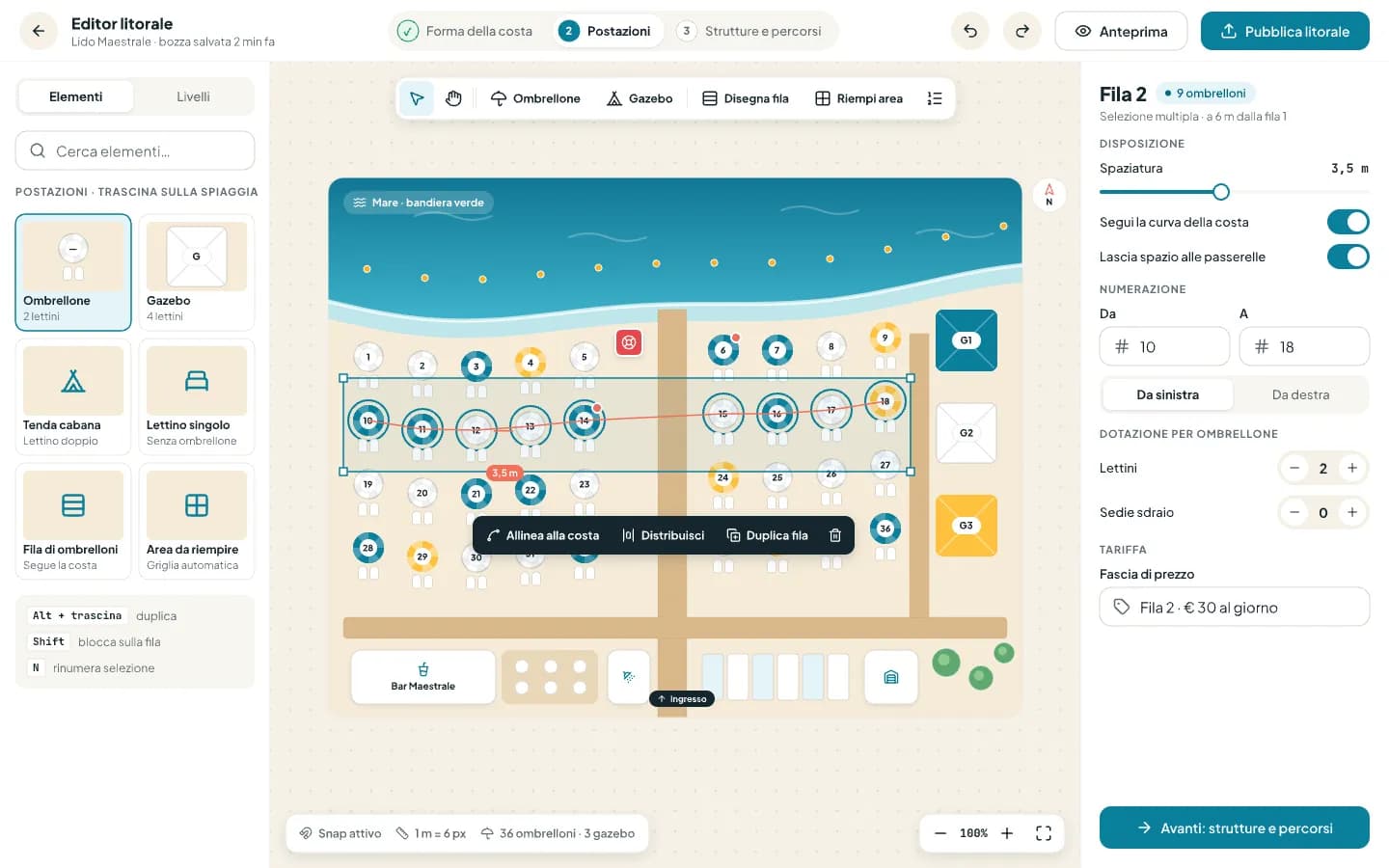Go to step Strutture e percorsi
Viewport: 1389px width, 868px height.
(x=749, y=31)
